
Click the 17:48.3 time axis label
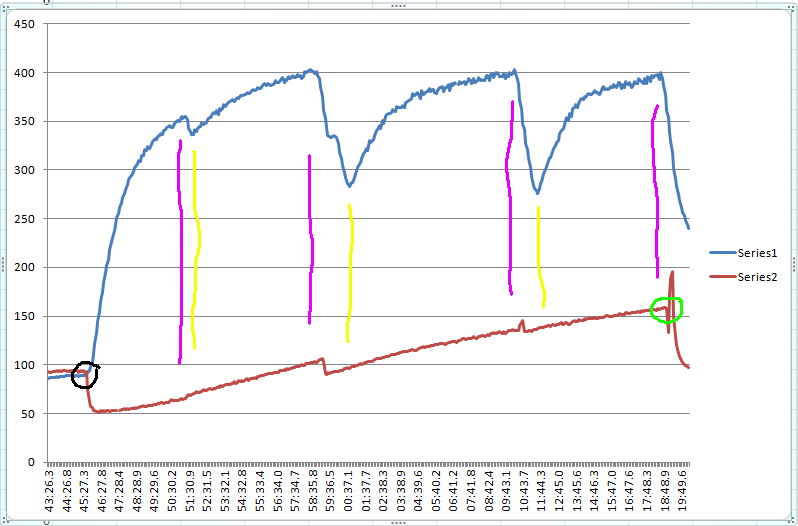coord(647,490)
